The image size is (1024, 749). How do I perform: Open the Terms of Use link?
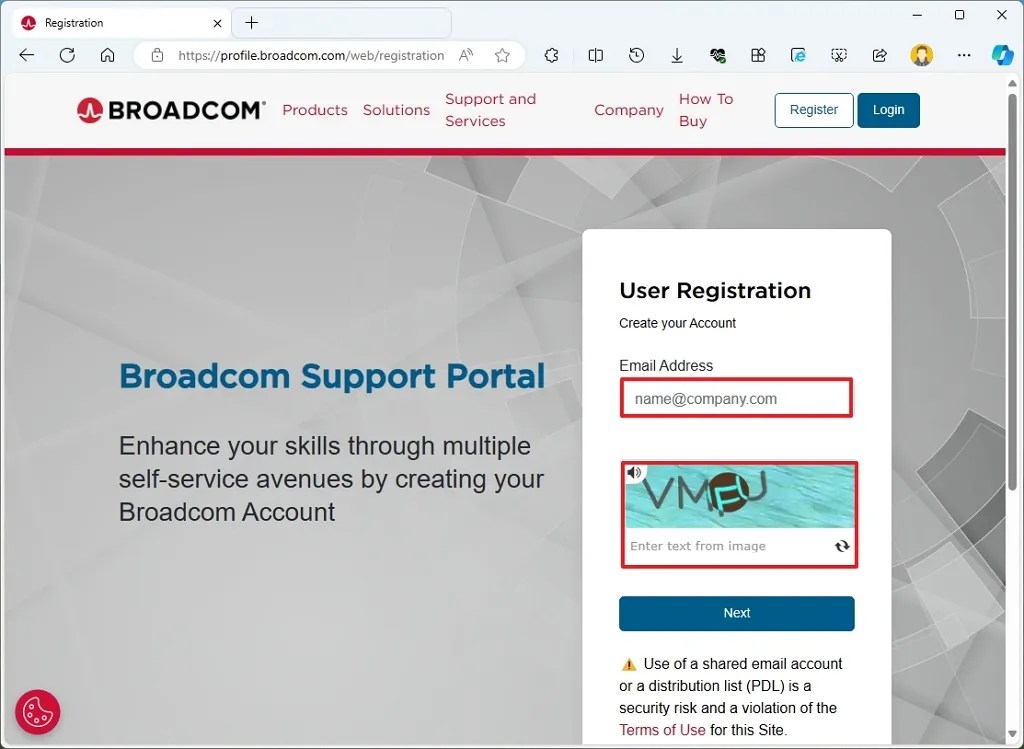click(x=662, y=730)
